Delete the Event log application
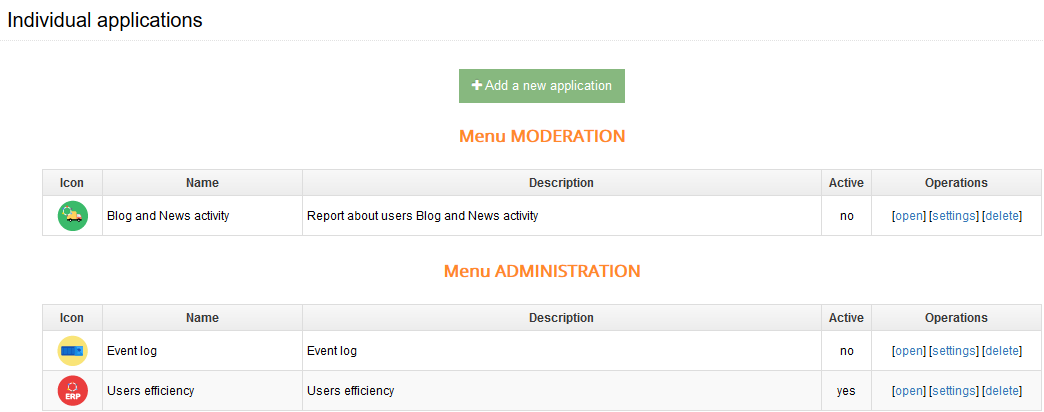Viewport: 1044px width, 412px height. pos(1002,351)
